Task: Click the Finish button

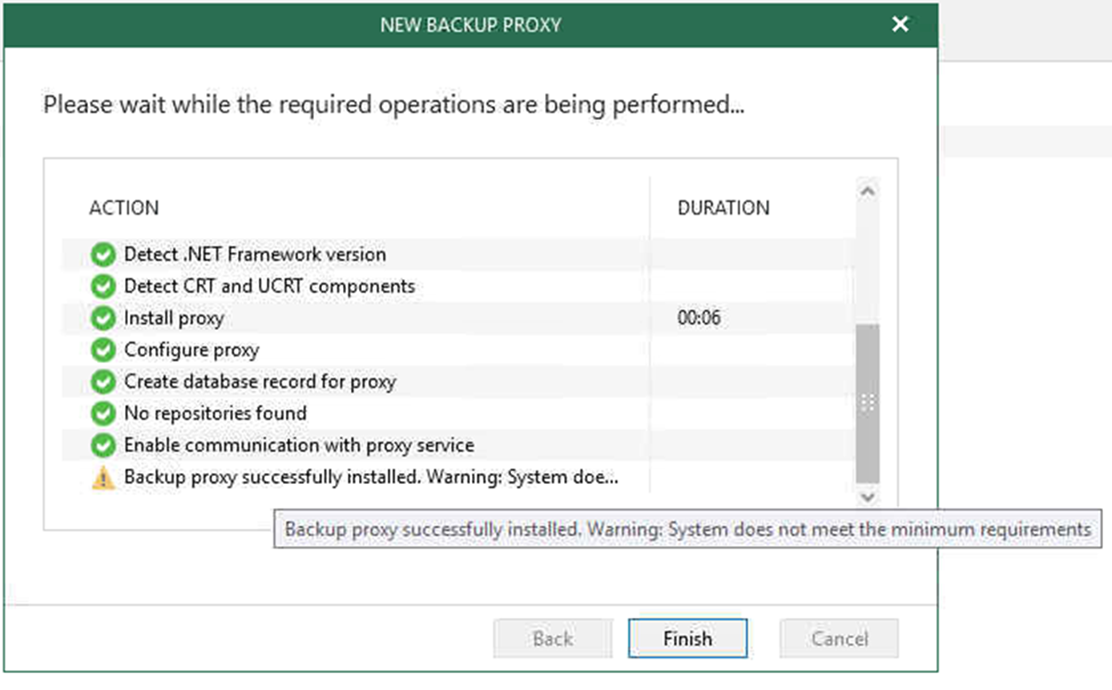Action: (x=687, y=638)
